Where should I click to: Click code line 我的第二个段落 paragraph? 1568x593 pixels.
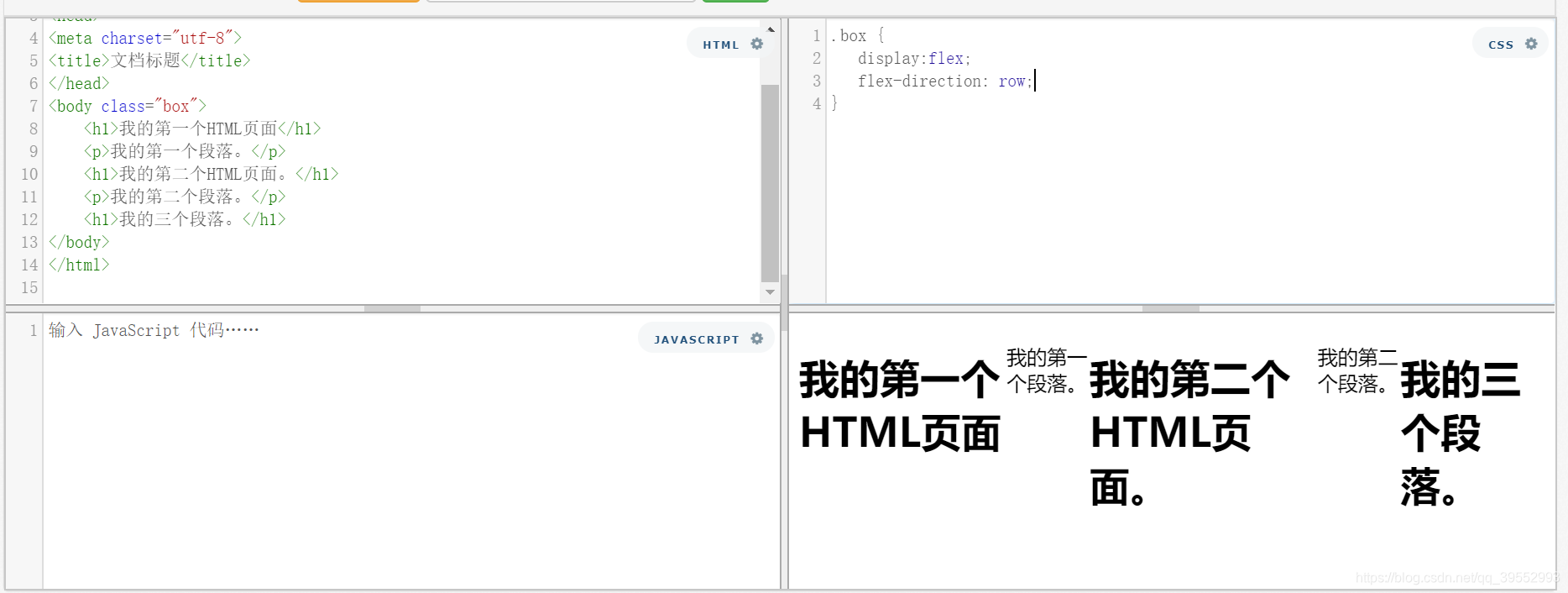pyautogui.click(x=185, y=197)
